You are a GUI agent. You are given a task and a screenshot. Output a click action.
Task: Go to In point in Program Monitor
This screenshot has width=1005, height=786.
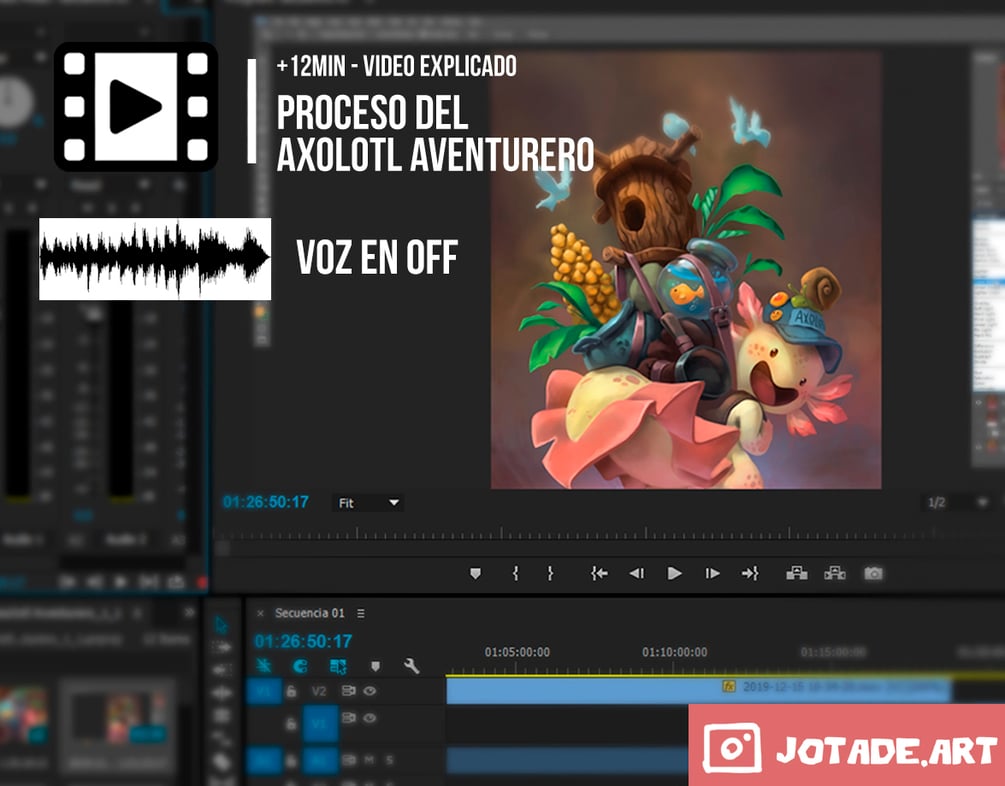(x=599, y=573)
